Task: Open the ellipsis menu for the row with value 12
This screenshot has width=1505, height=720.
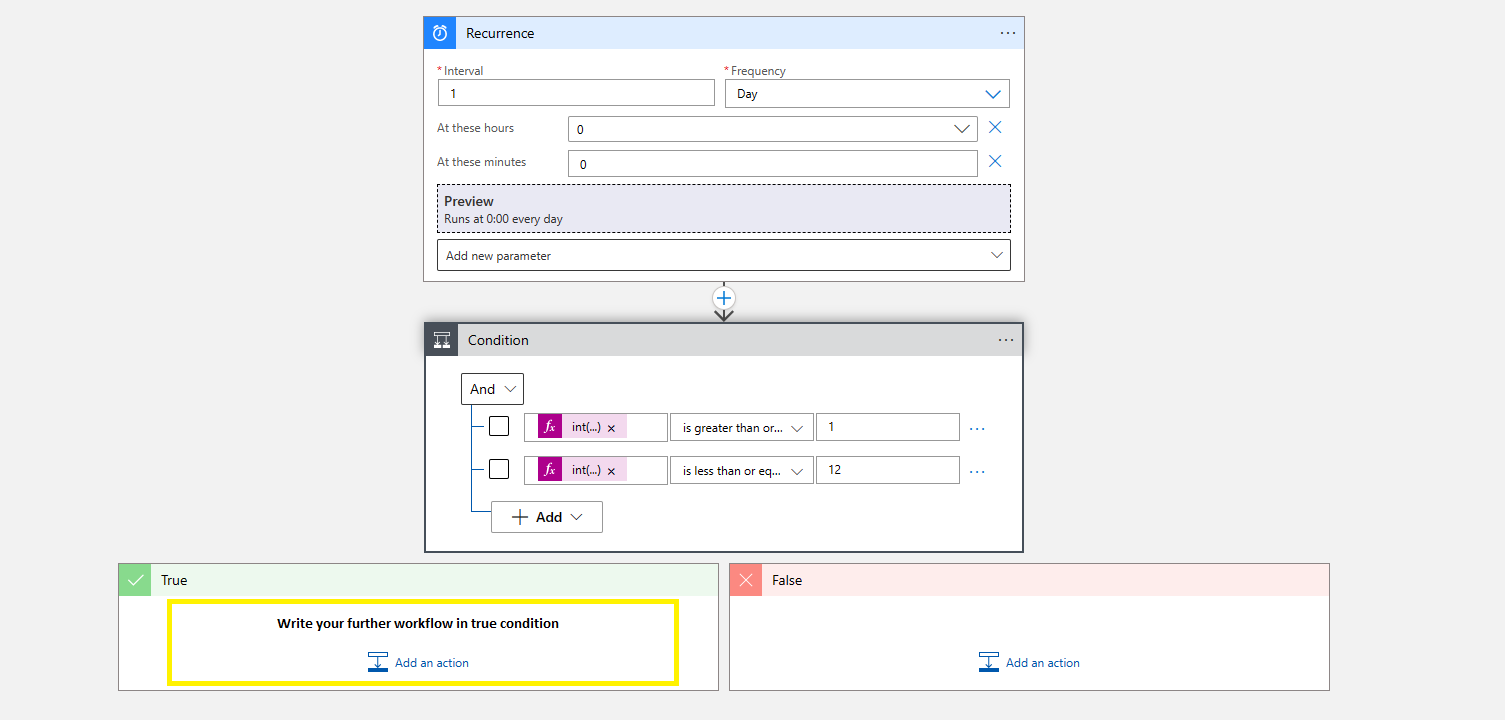Action: (978, 471)
